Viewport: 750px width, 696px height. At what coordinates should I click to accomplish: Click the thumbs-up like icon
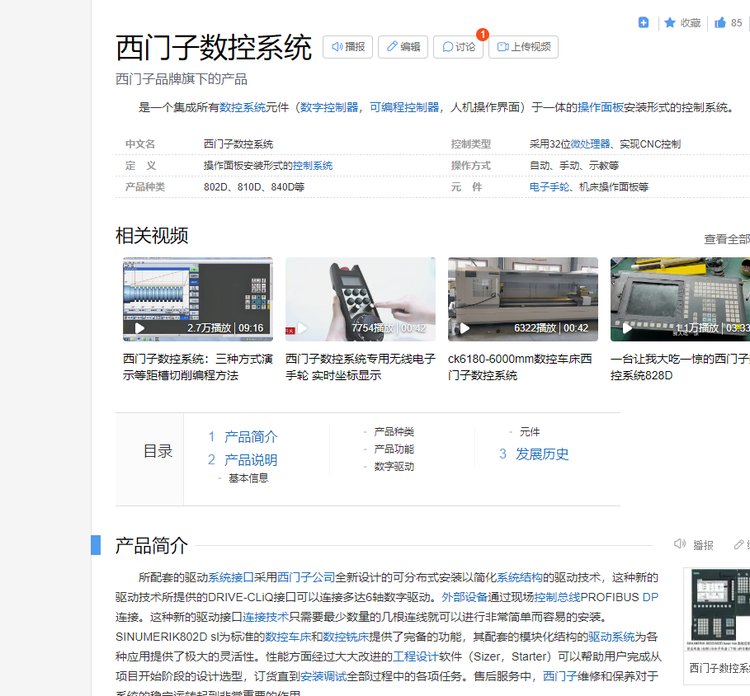pyautogui.click(x=720, y=22)
